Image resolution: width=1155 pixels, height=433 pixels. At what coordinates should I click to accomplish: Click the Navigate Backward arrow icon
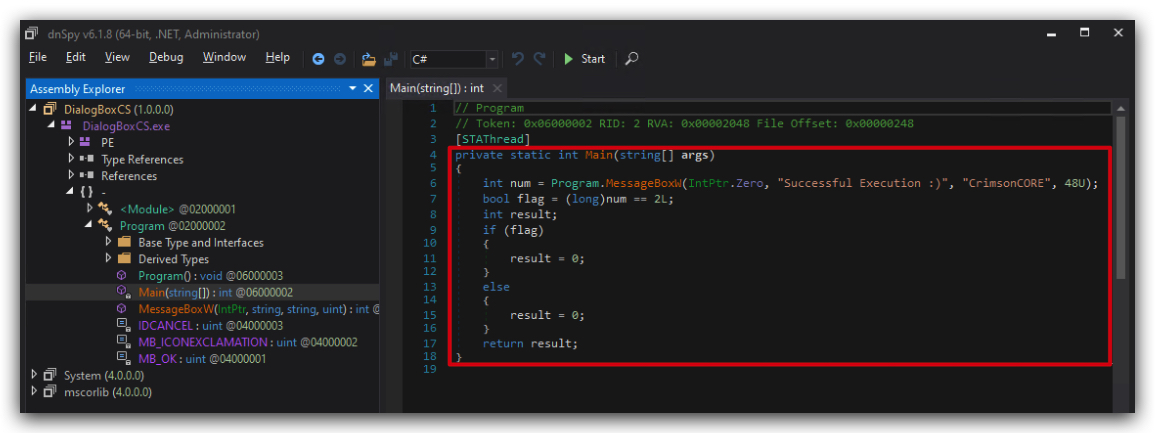point(318,59)
